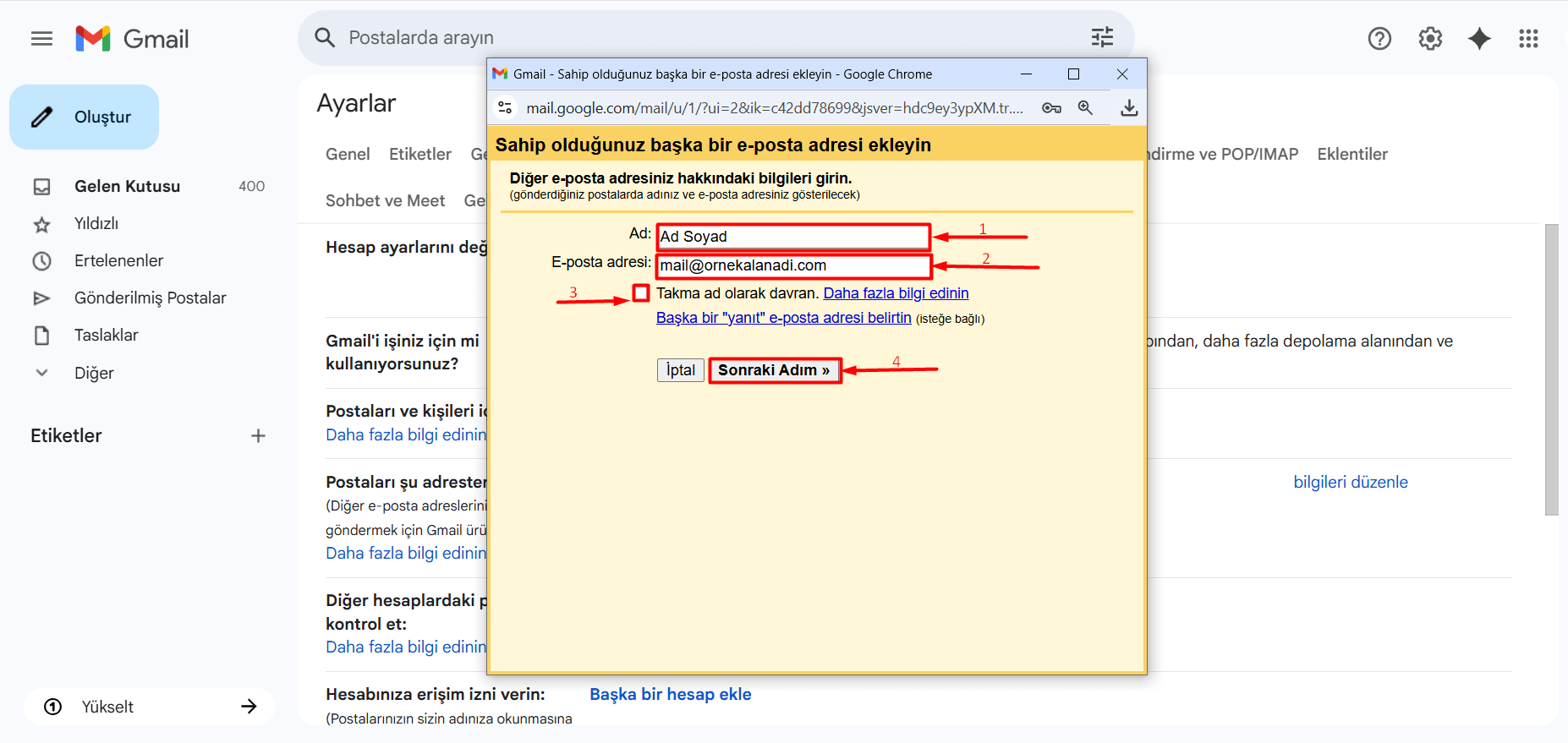Click the Gmail search box Postalarda arayın
This screenshot has width=1568, height=743.
715,37
